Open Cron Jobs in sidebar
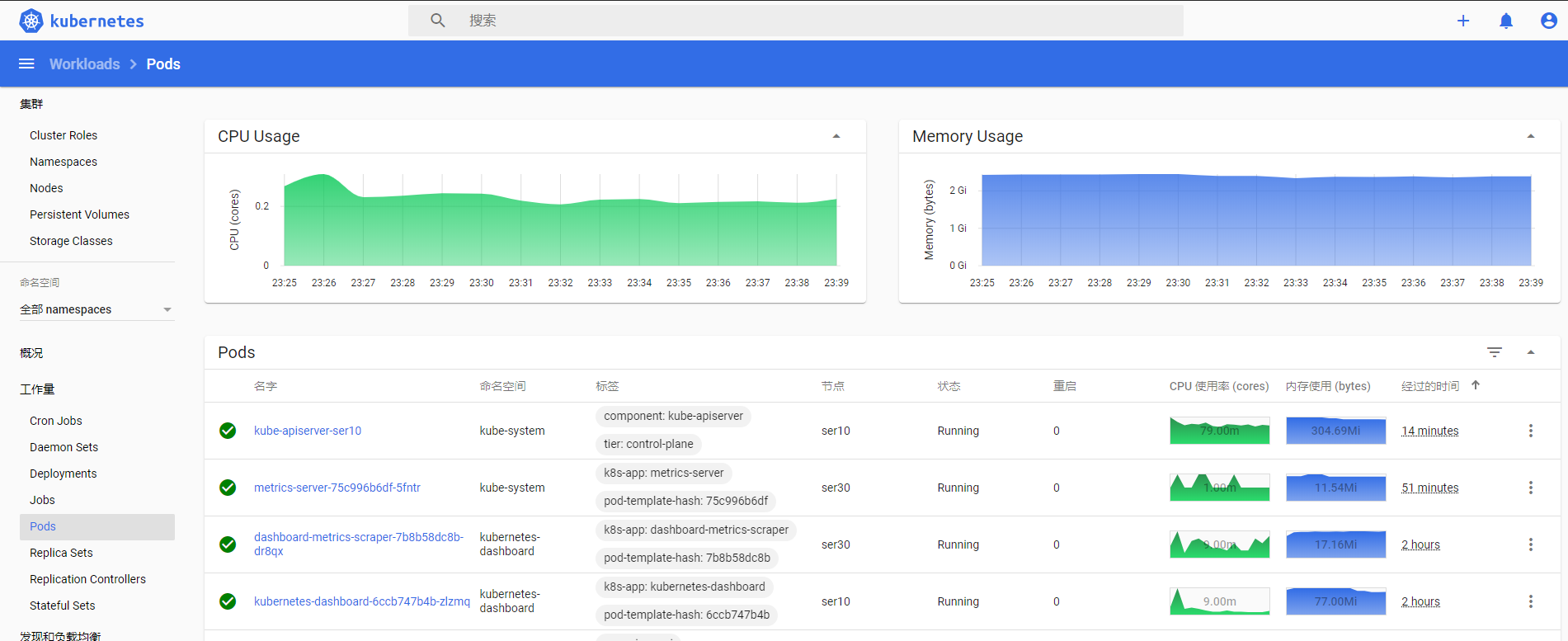1568x641 pixels. click(56, 421)
